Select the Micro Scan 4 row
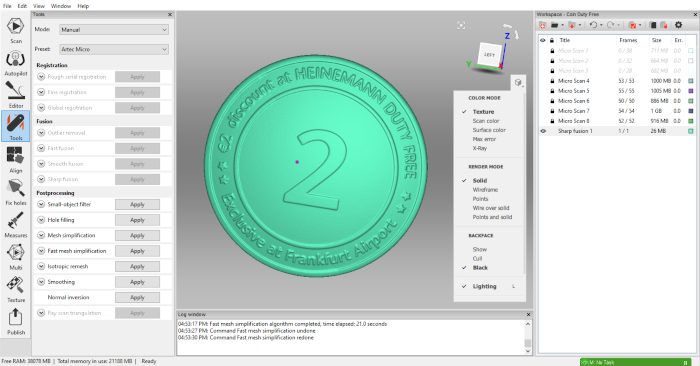700x366 pixels. 617,81
